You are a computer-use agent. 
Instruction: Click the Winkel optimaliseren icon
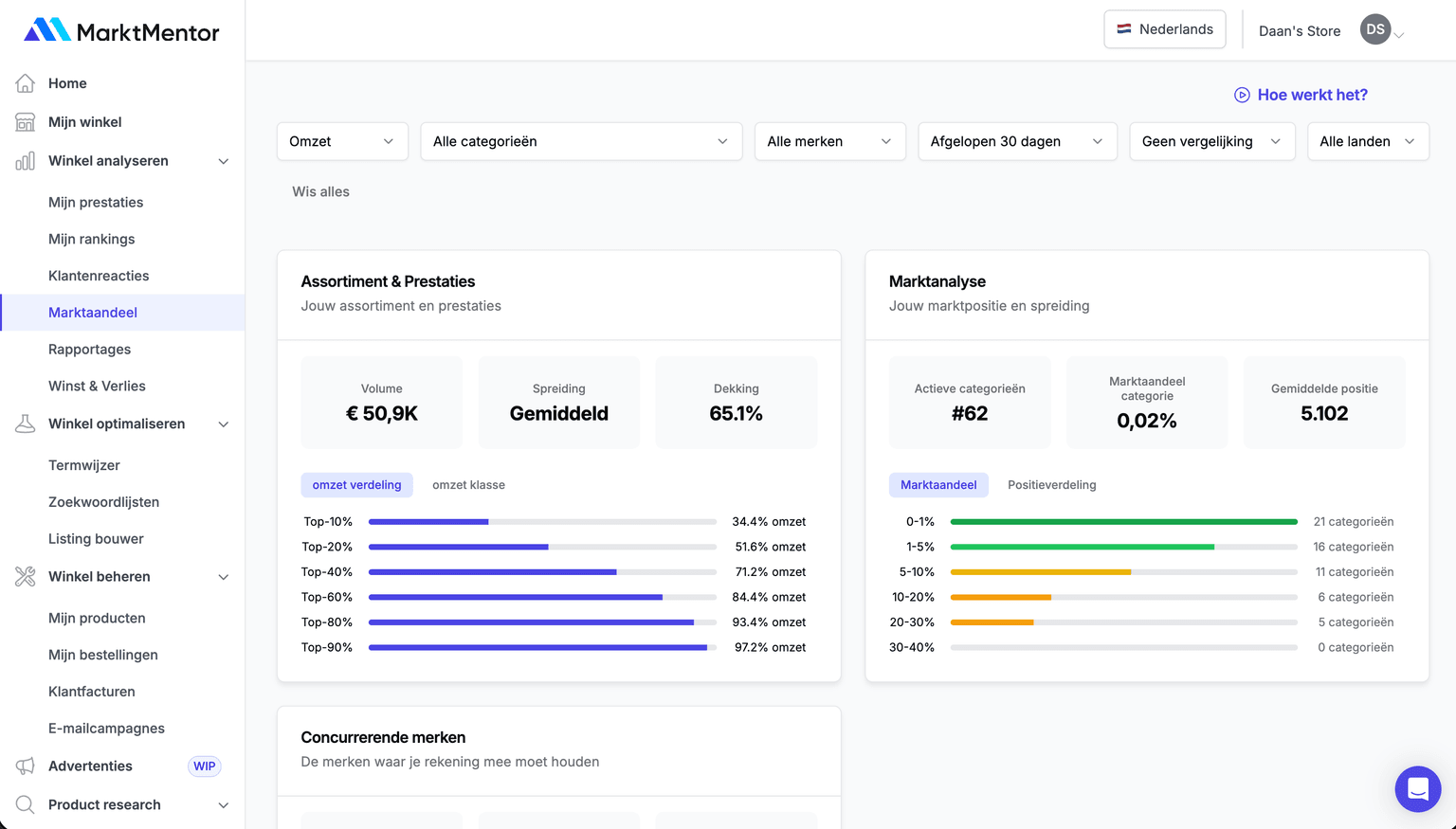(x=25, y=424)
